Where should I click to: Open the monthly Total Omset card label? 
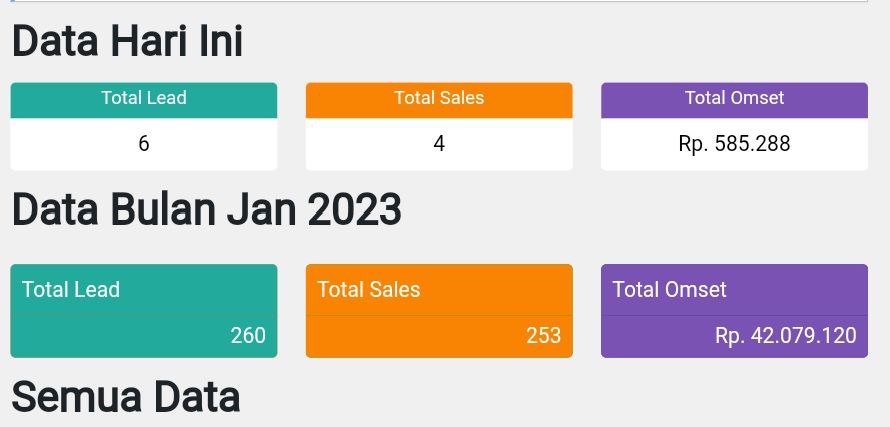(669, 290)
